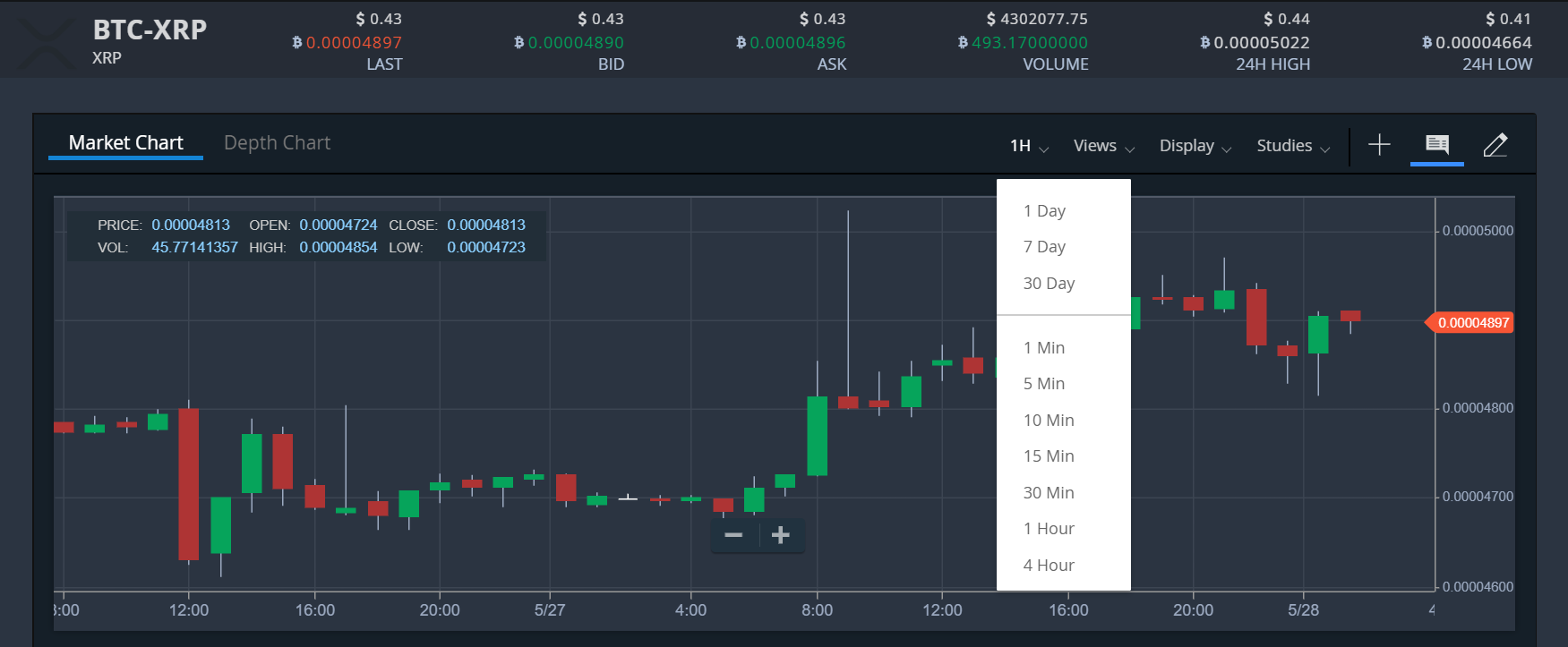Open the Studies dropdown

click(1293, 146)
